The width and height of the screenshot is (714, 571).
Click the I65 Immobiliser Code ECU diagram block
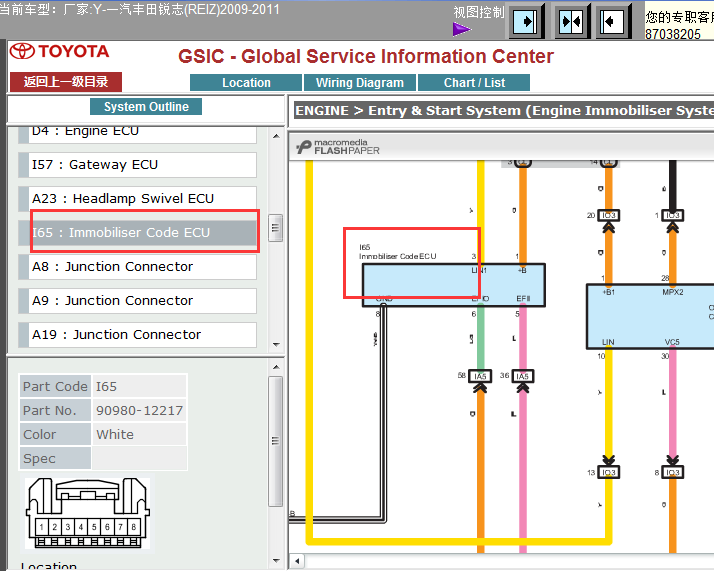(x=454, y=285)
